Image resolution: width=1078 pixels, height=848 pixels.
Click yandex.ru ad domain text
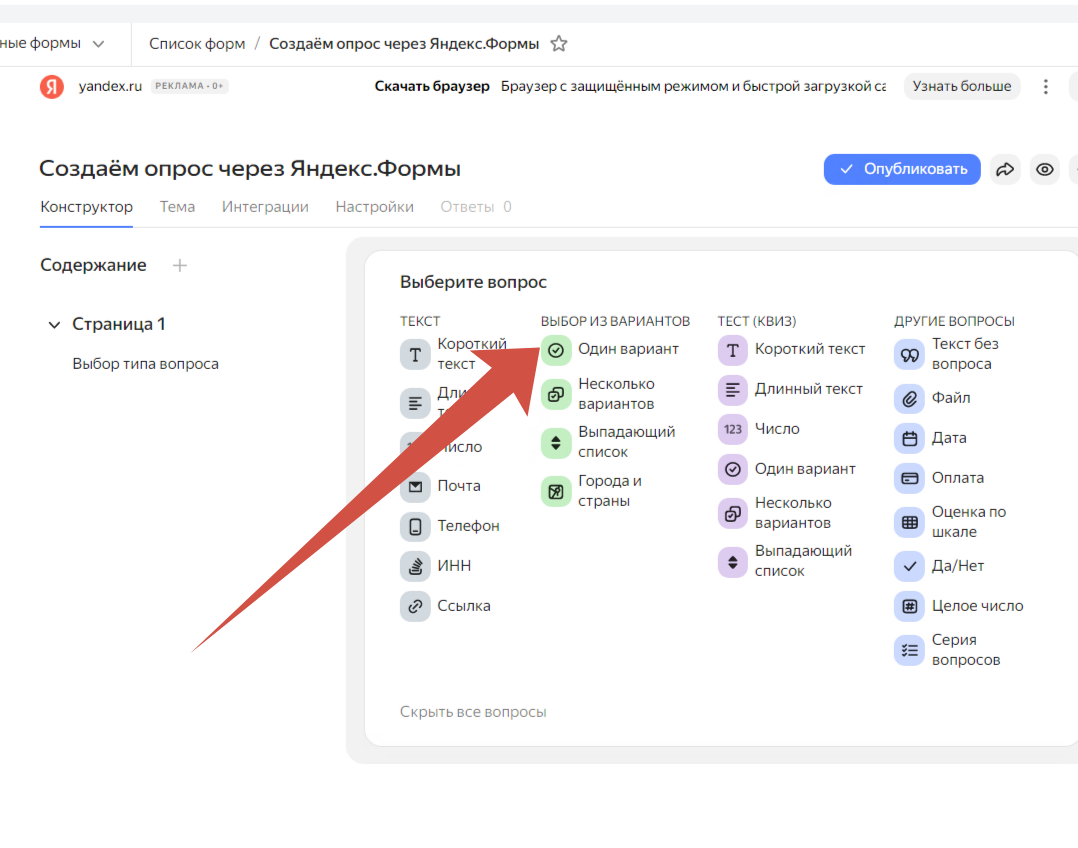point(110,87)
